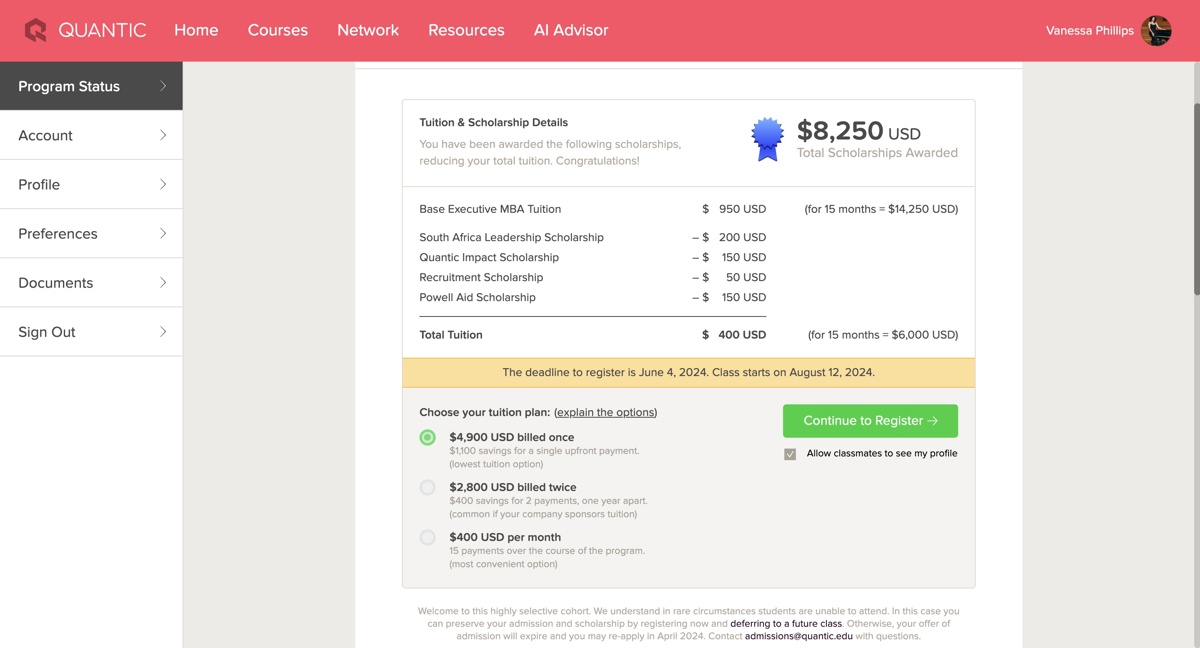The height and width of the screenshot is (648, 1200).
Task: Toggle Allow classmates to see my profile
Action: coord(790,454)
